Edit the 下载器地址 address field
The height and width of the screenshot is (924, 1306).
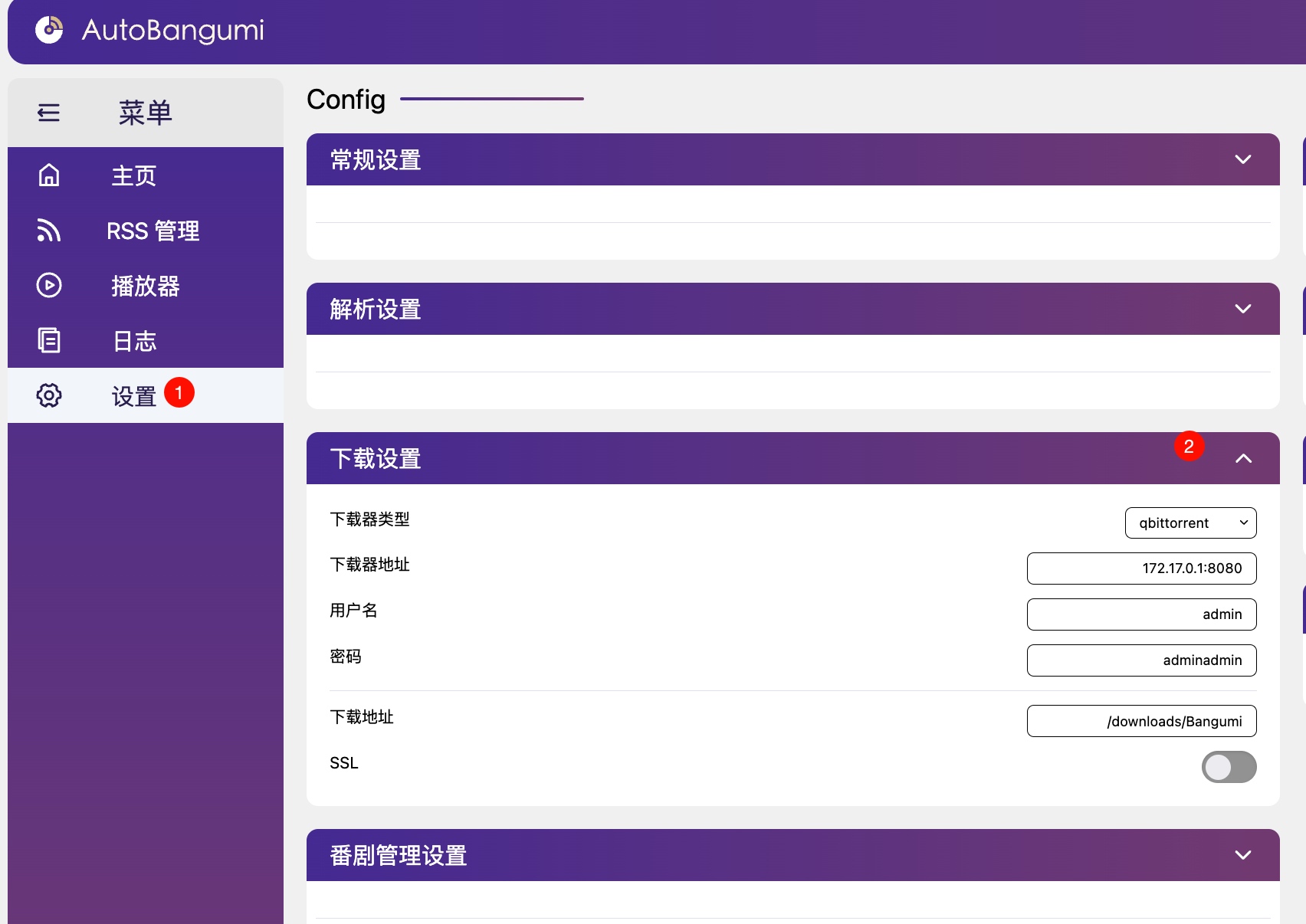click(x=1141, y=568)
